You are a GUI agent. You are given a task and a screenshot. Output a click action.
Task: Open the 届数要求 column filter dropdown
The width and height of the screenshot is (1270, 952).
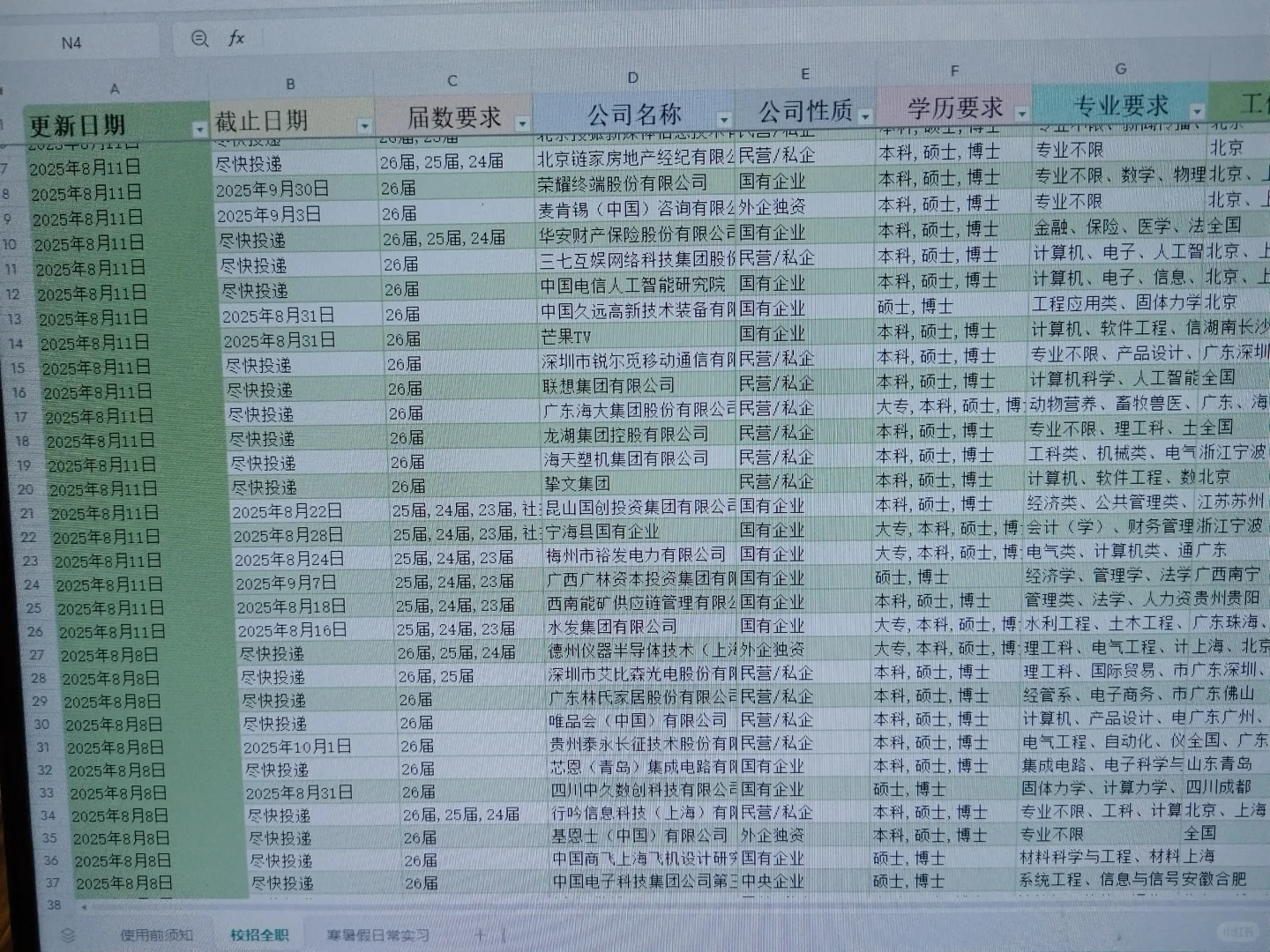click(522, 123)
